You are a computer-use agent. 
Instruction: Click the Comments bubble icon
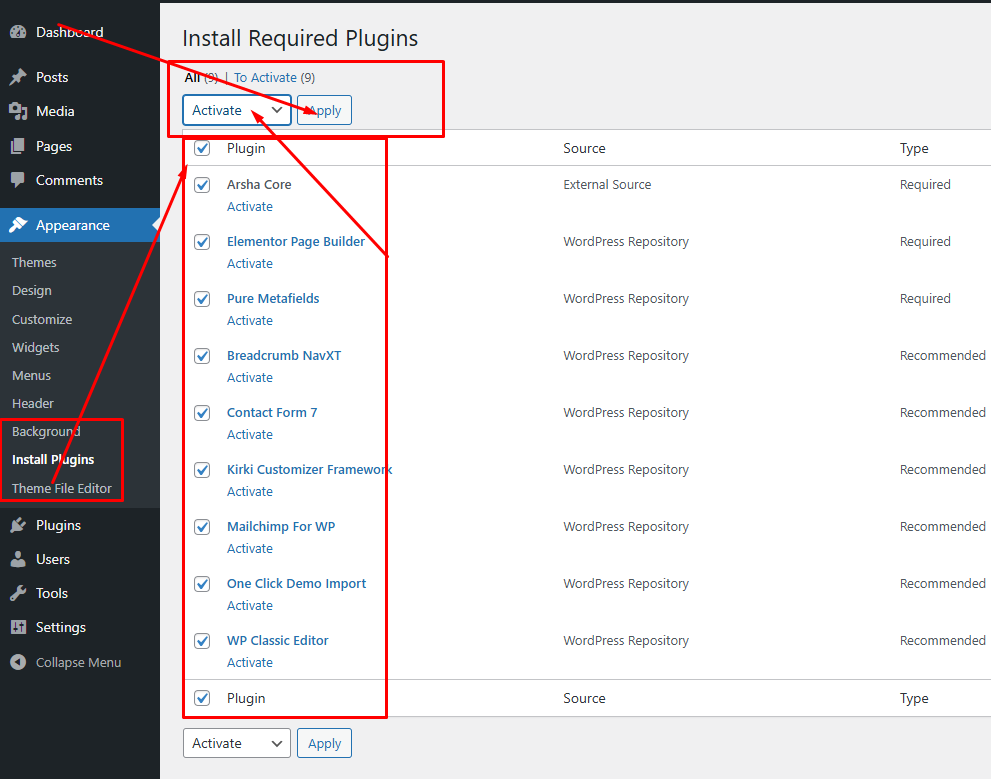coord(18,180)
